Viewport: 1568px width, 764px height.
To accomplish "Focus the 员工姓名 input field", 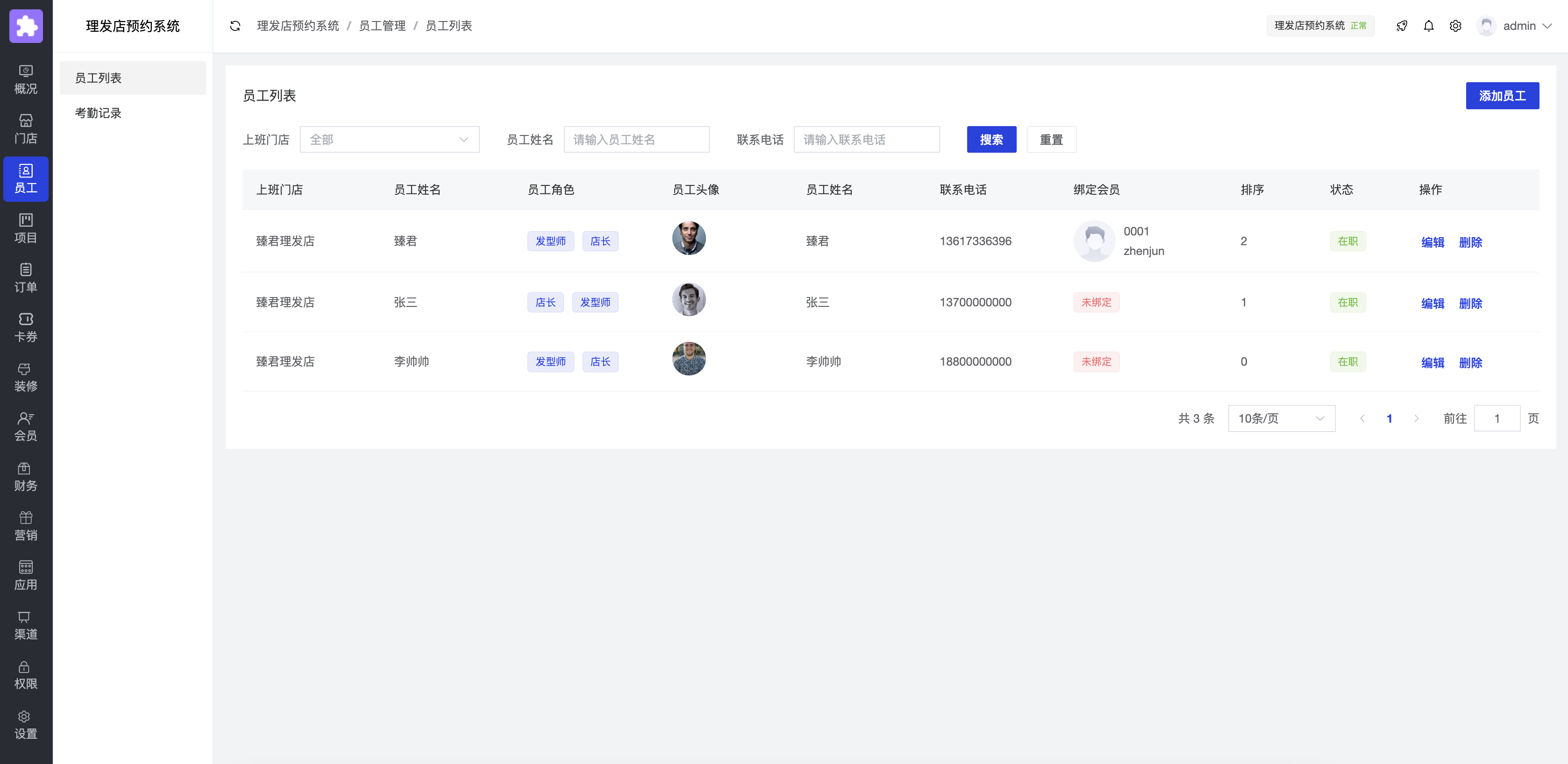I will (x=636, y=139).
